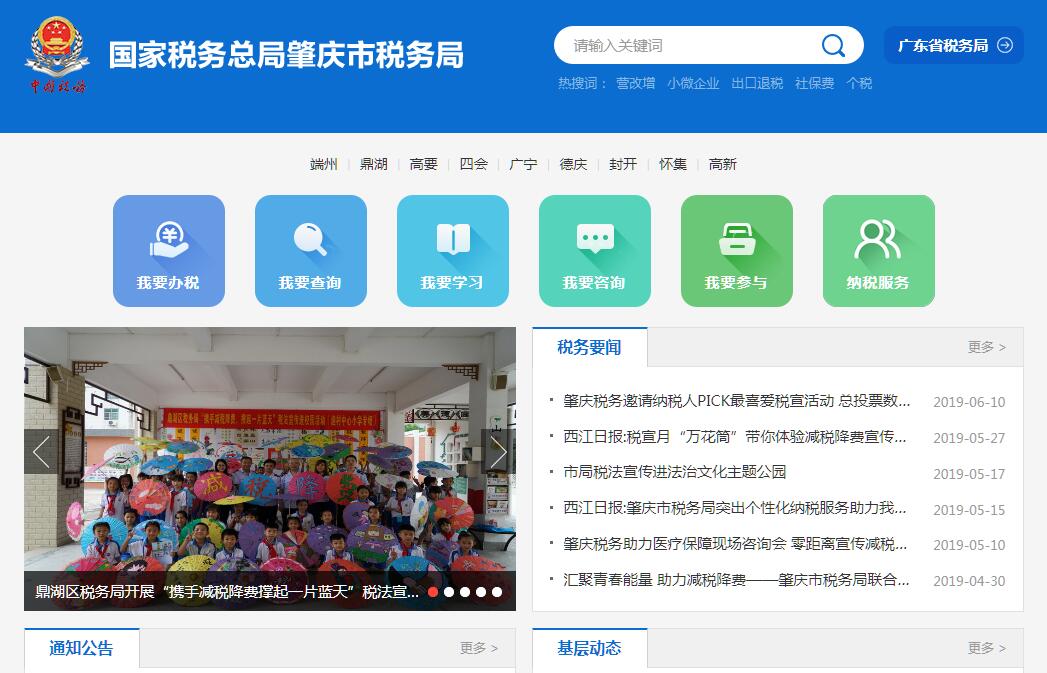This screenshot has height=673, width=1047.
Task: Click into the keyword search field
Action: point(688,45)
